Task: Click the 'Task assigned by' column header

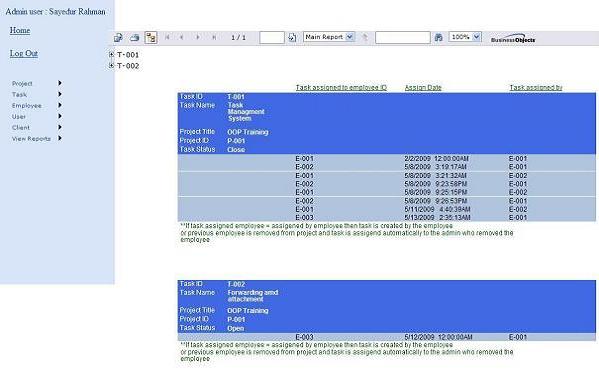Action: coord(536,87)
